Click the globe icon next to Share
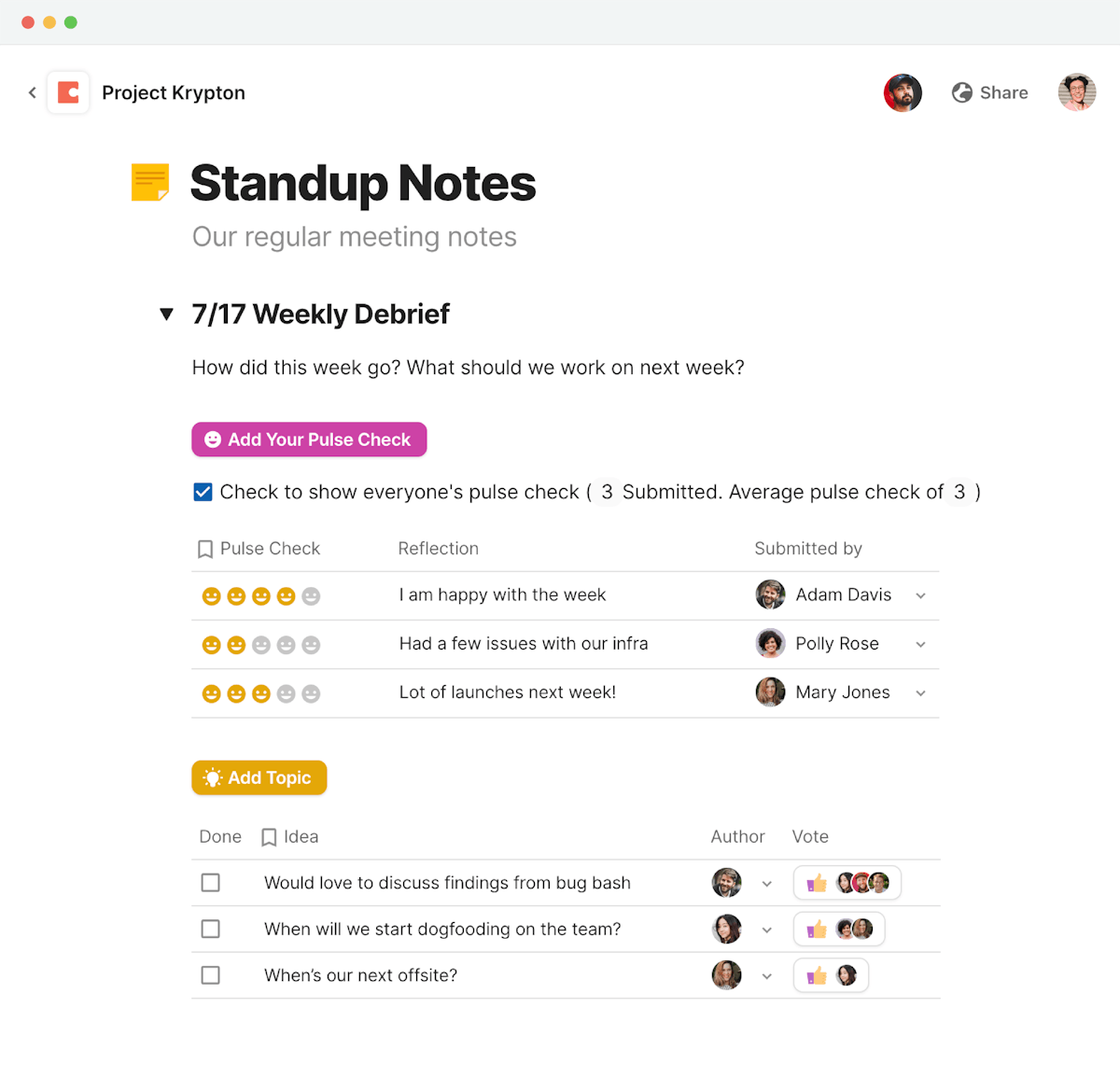This screenshot has height=1077, width=1120. pos(961,92)
